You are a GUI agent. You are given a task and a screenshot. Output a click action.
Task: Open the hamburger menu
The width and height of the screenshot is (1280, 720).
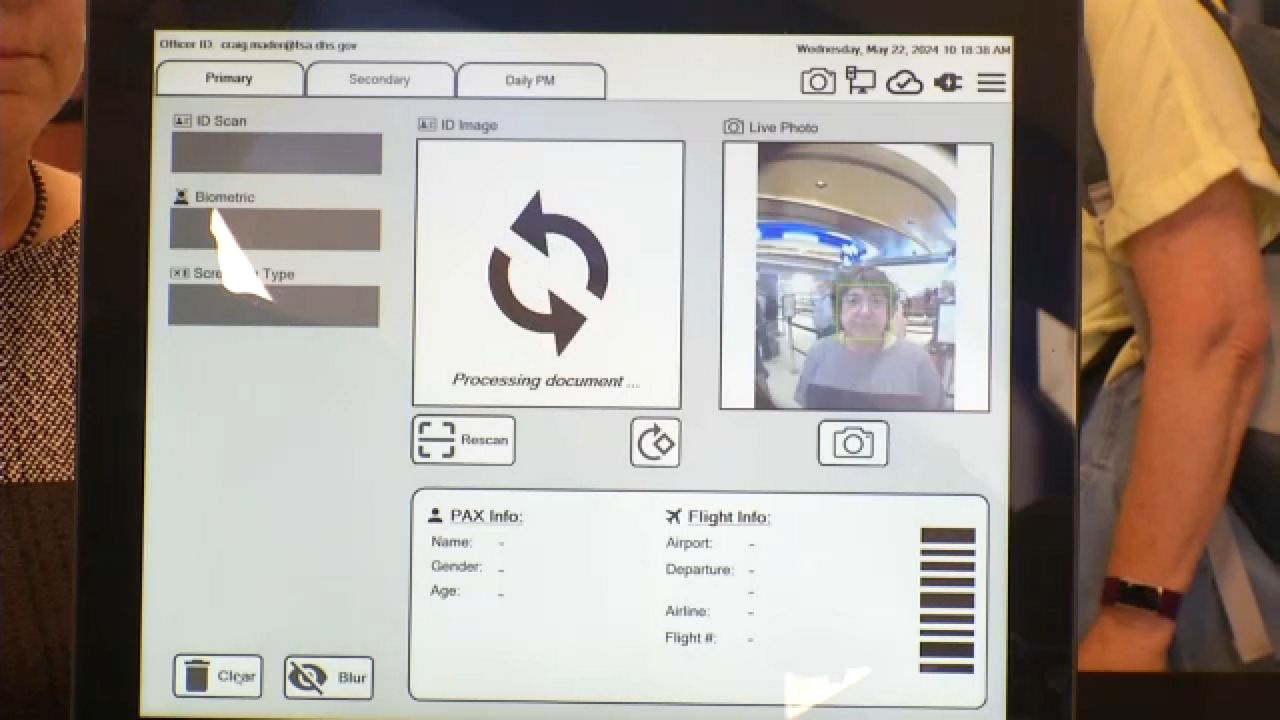tap(991, 82)
